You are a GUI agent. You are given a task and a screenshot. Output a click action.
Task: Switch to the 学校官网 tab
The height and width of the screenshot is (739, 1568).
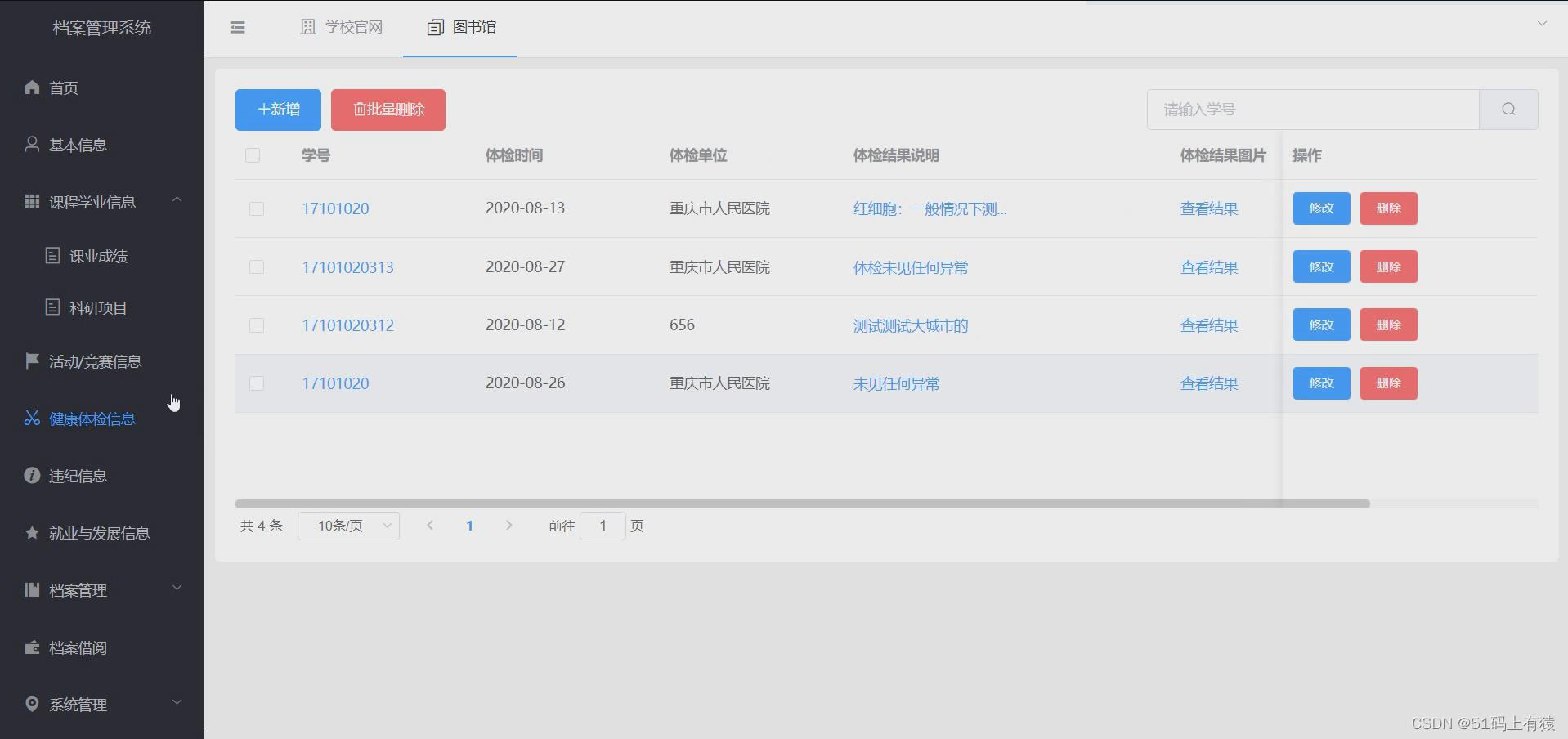342,28
